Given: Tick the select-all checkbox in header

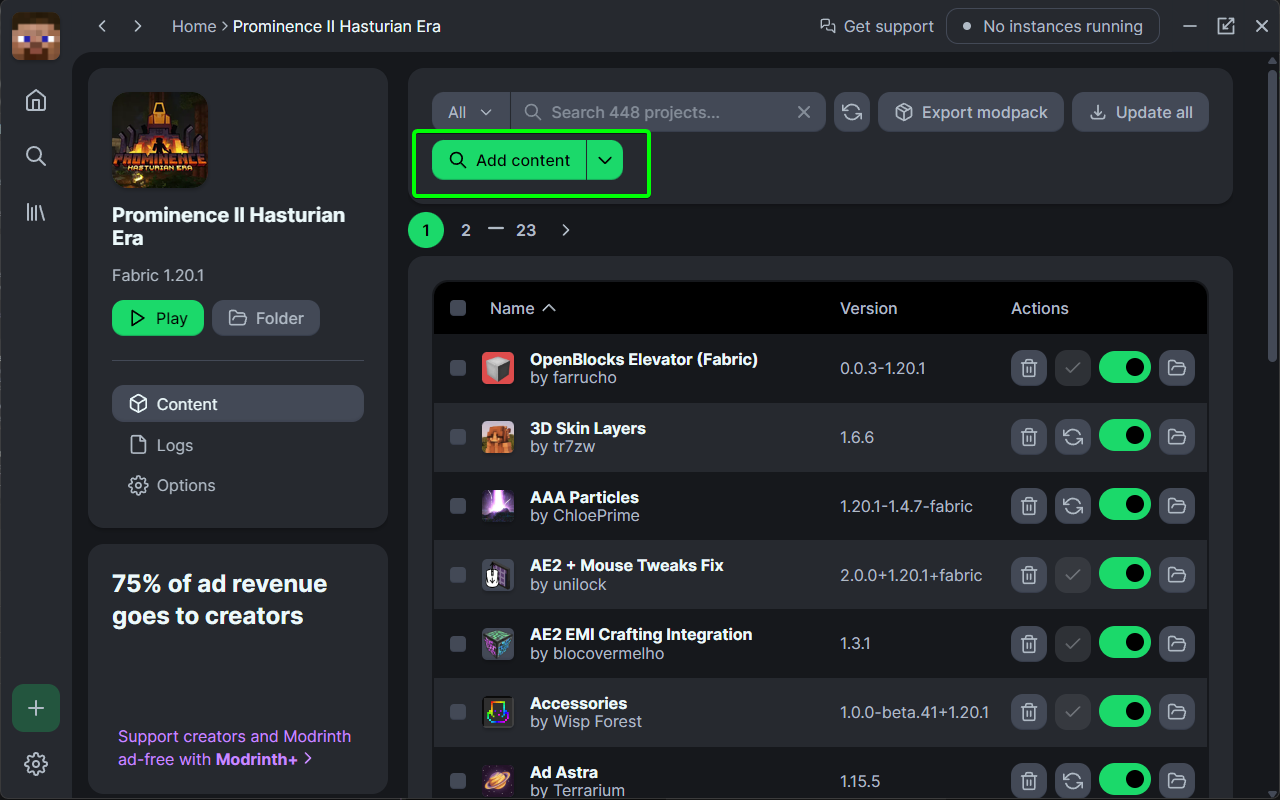Looking at the screenshot, I should 458,308.
